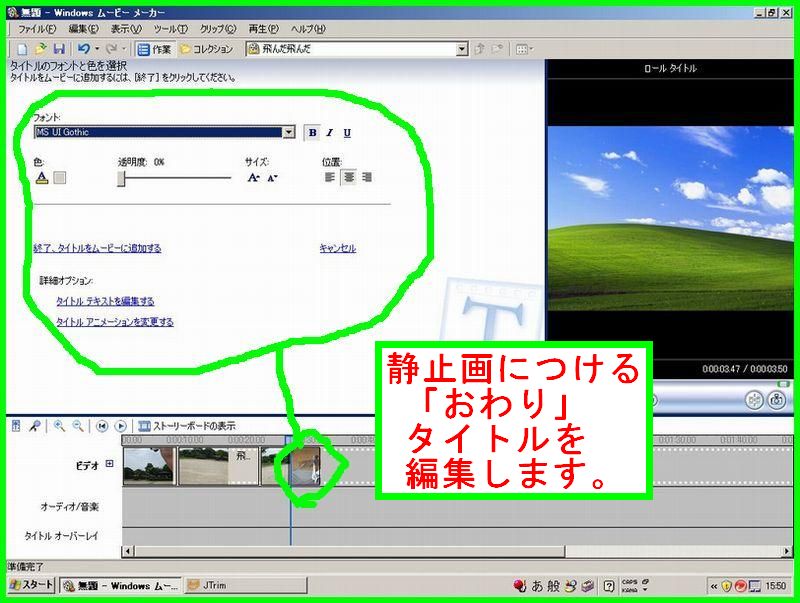Viewport: 800px width, 603px height.
Task: Select the second sandy clip thumbnail
Action: click(203, 466)
